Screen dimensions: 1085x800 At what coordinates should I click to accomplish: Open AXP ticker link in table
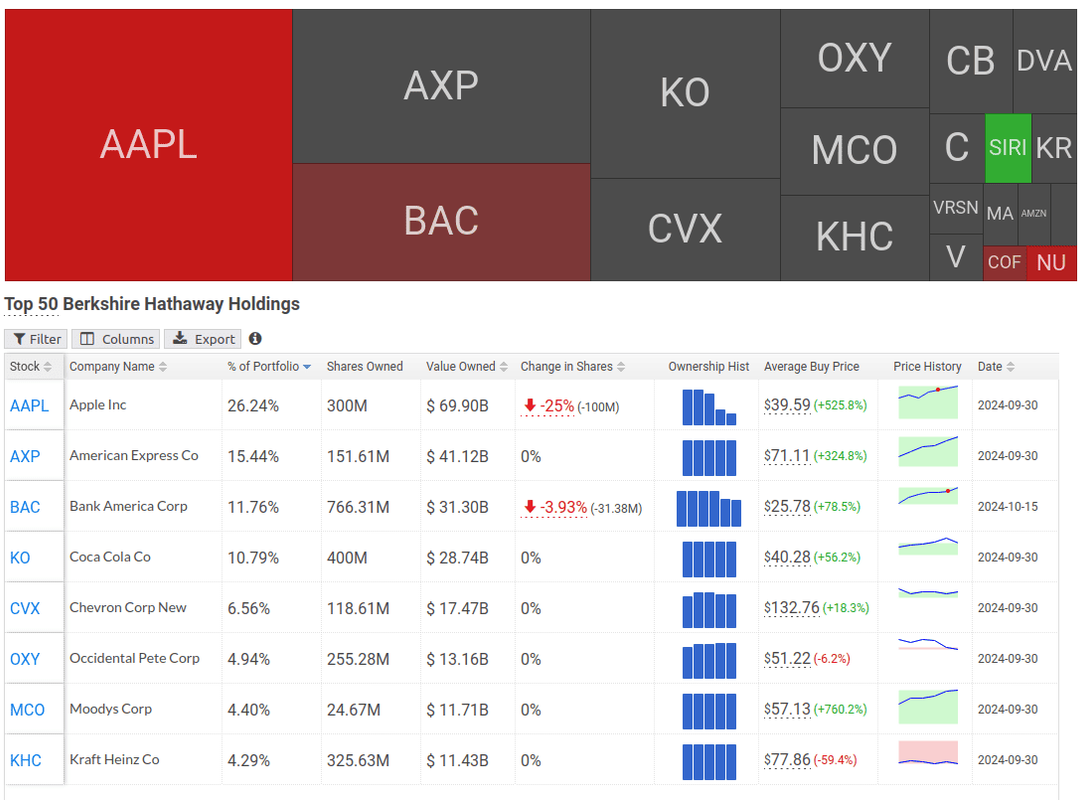point(25,456)
